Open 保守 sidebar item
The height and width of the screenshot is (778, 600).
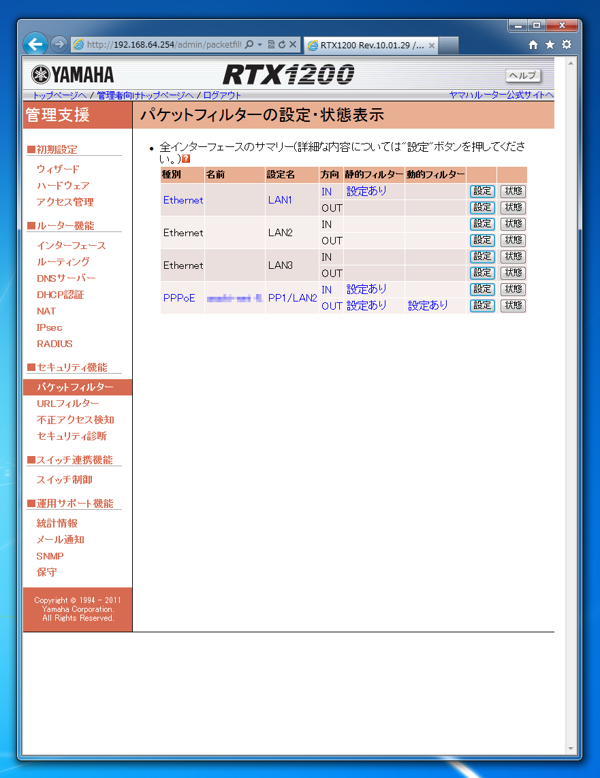(46, 573)
